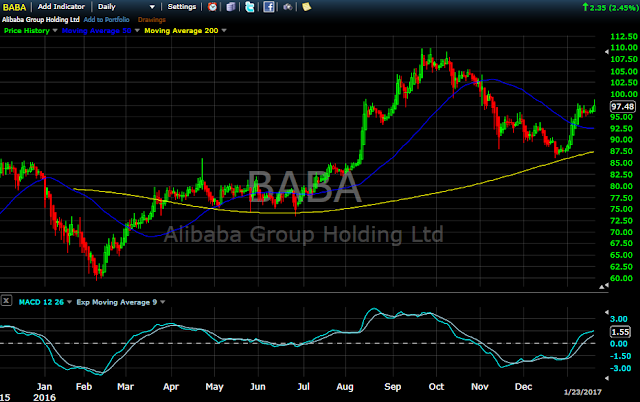Click the Add to Portfolio link
640x402 pixels.
[106, 20]
